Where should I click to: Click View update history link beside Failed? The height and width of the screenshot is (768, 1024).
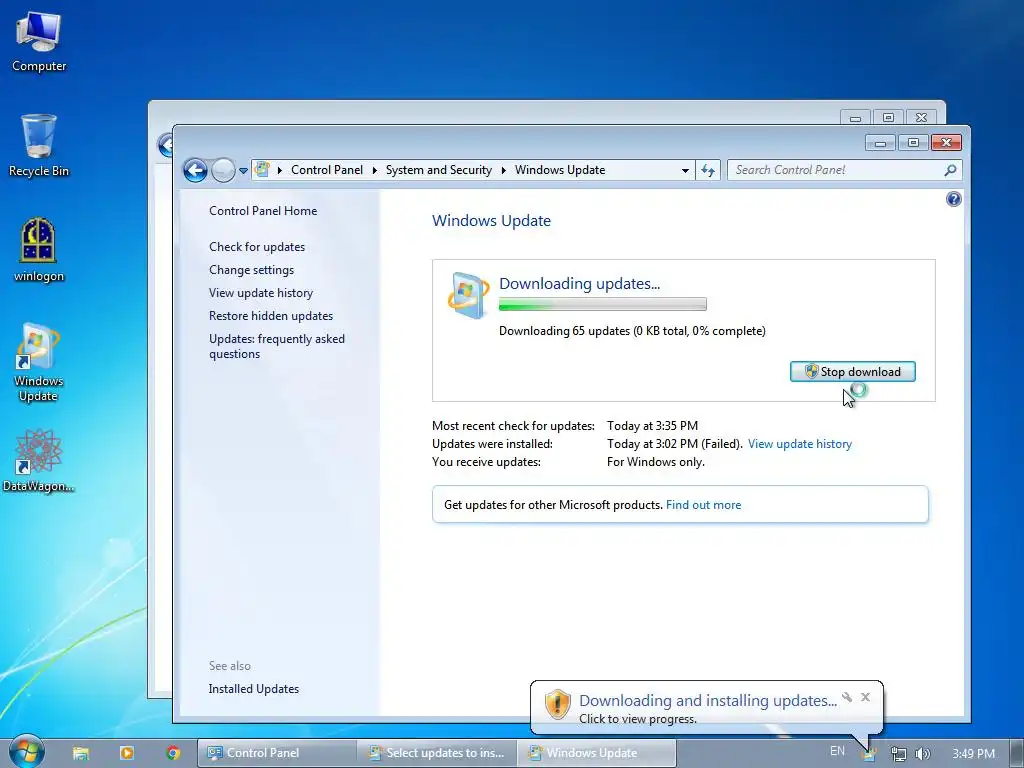(799, 444)
